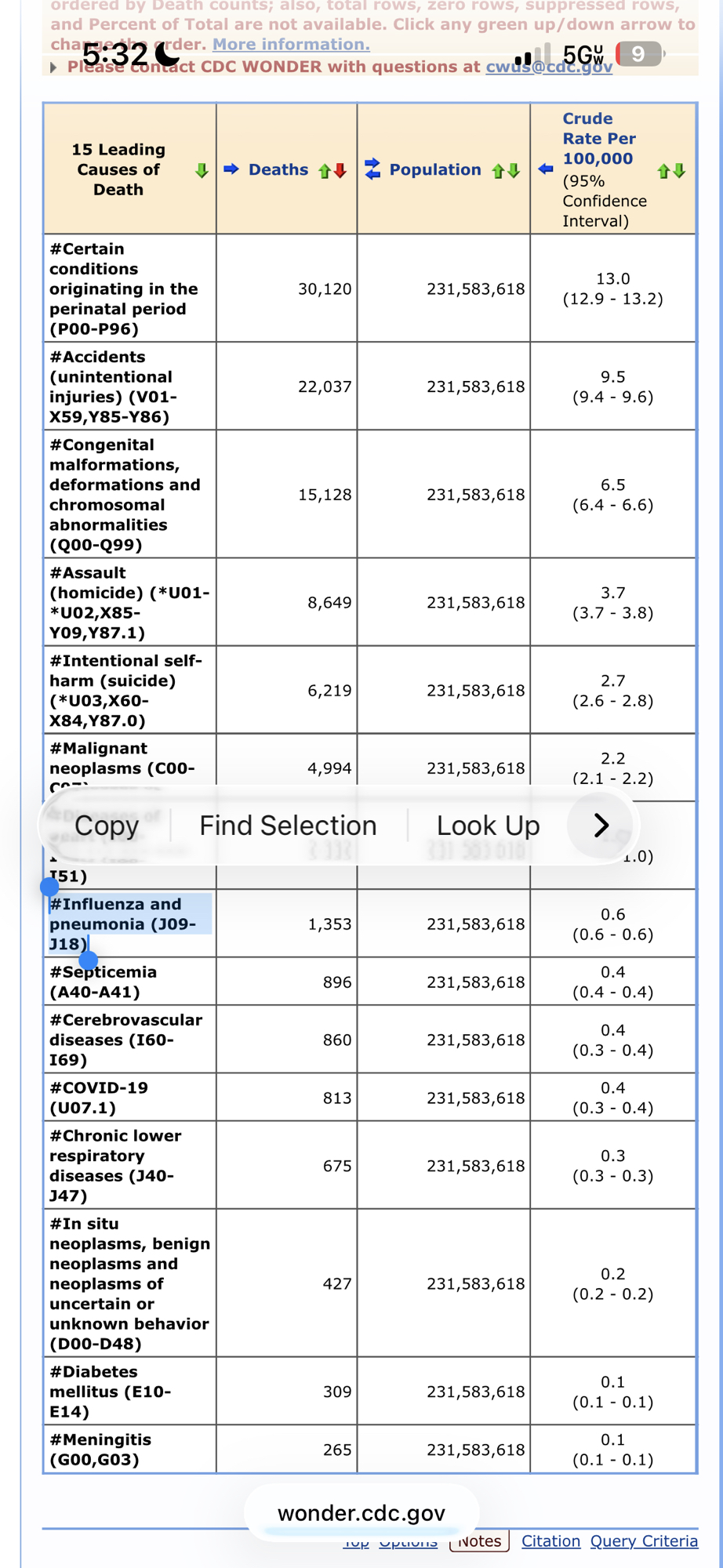This screenshot has height=1568, width=723.
Task: Open the More information link
Action: [291, 45]
